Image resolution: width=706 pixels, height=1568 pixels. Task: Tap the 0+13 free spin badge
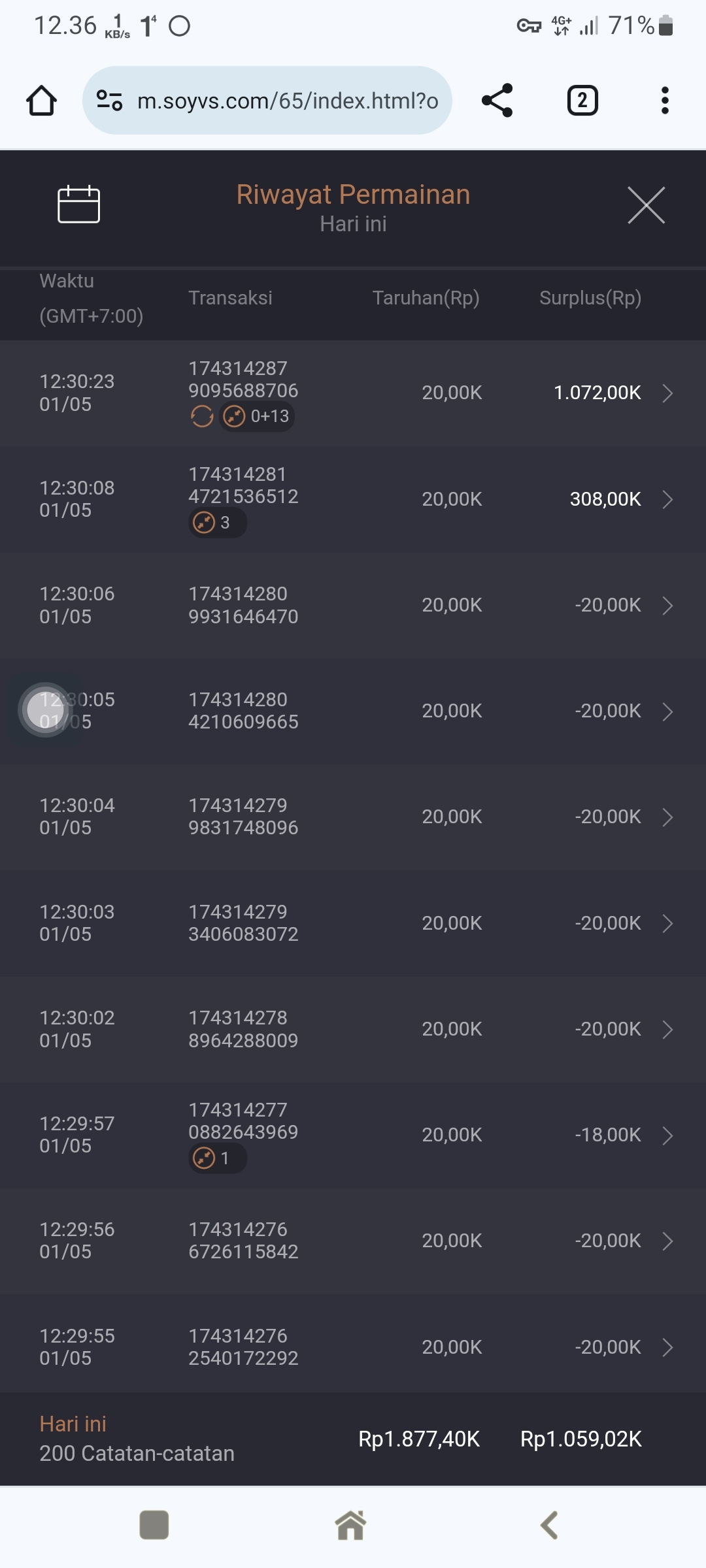pyautogui.click(x=257, y=416)
